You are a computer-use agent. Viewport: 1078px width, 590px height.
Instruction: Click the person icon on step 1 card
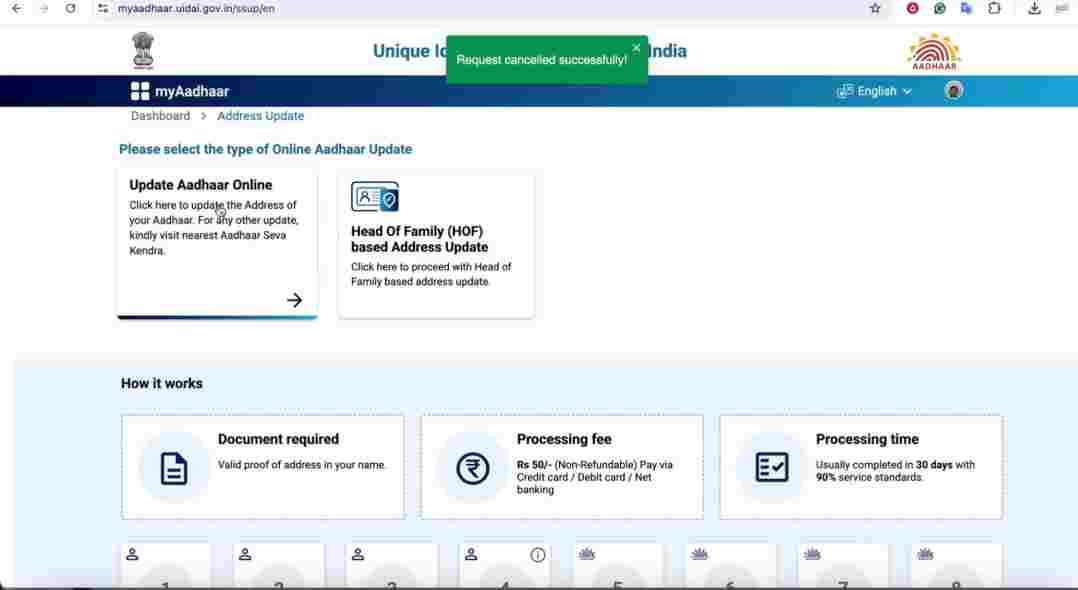point(133,554)
